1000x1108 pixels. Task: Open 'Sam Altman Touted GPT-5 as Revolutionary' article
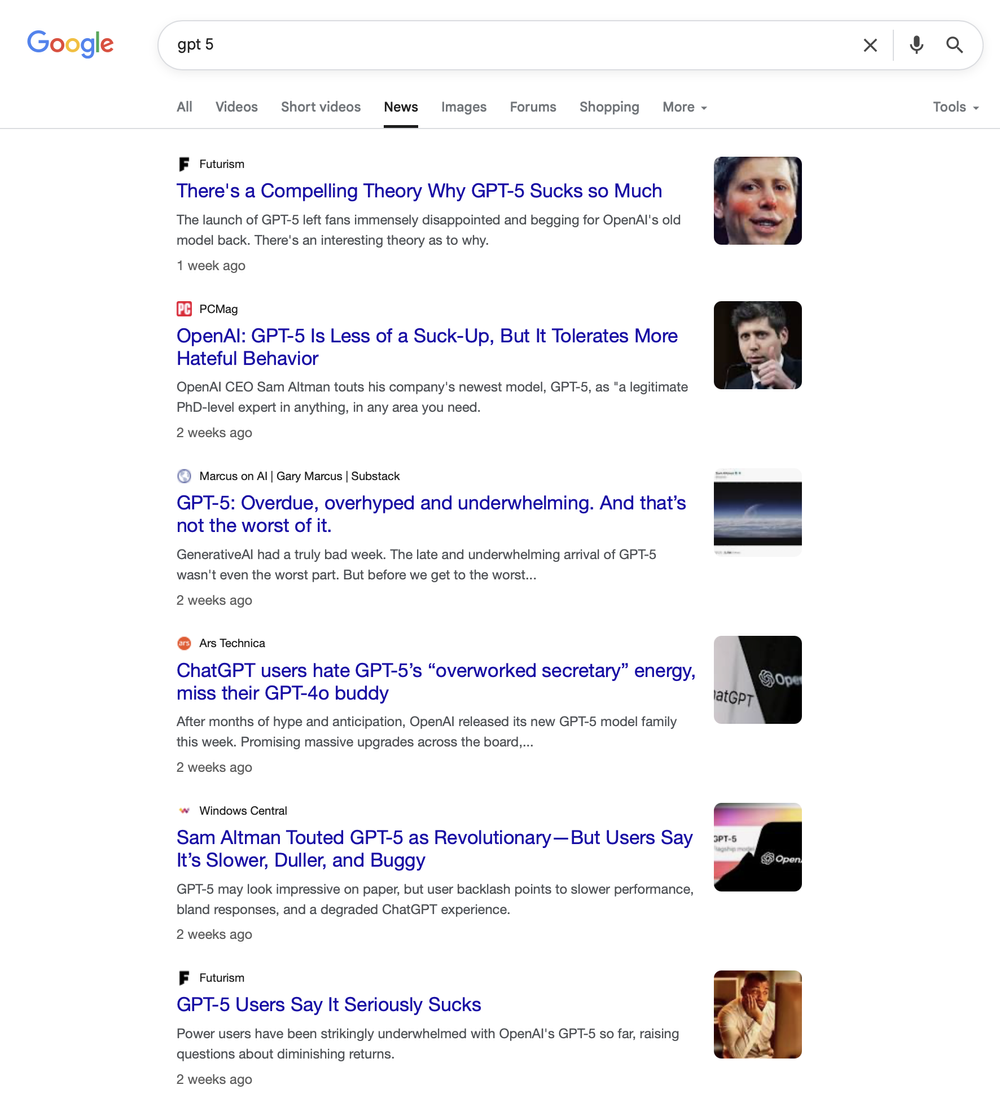(x=435, y=849)
